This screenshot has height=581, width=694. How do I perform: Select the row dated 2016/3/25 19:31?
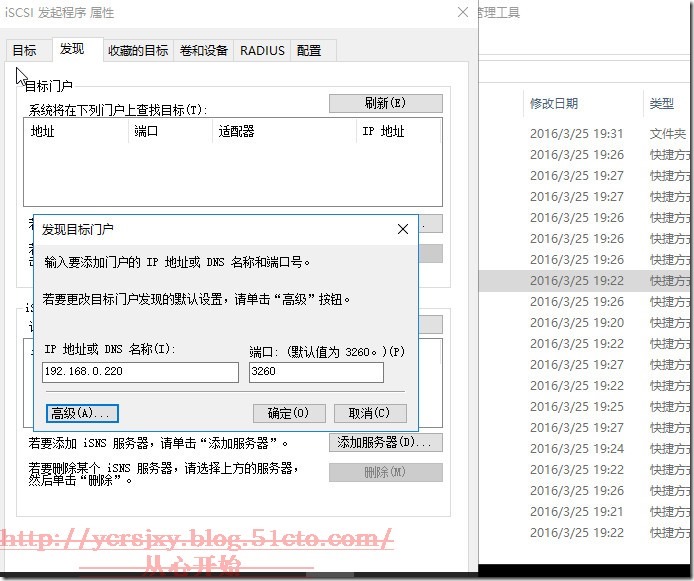(x=585, y=134)
